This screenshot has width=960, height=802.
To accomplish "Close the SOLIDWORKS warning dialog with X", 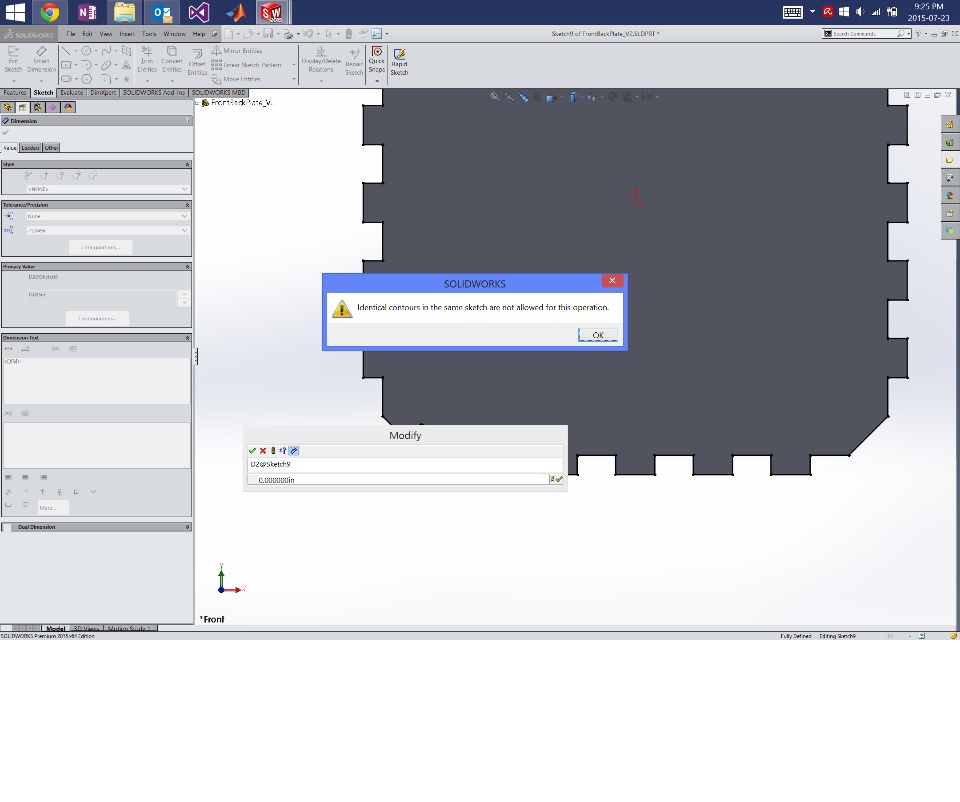I will [x=612, y=280].
